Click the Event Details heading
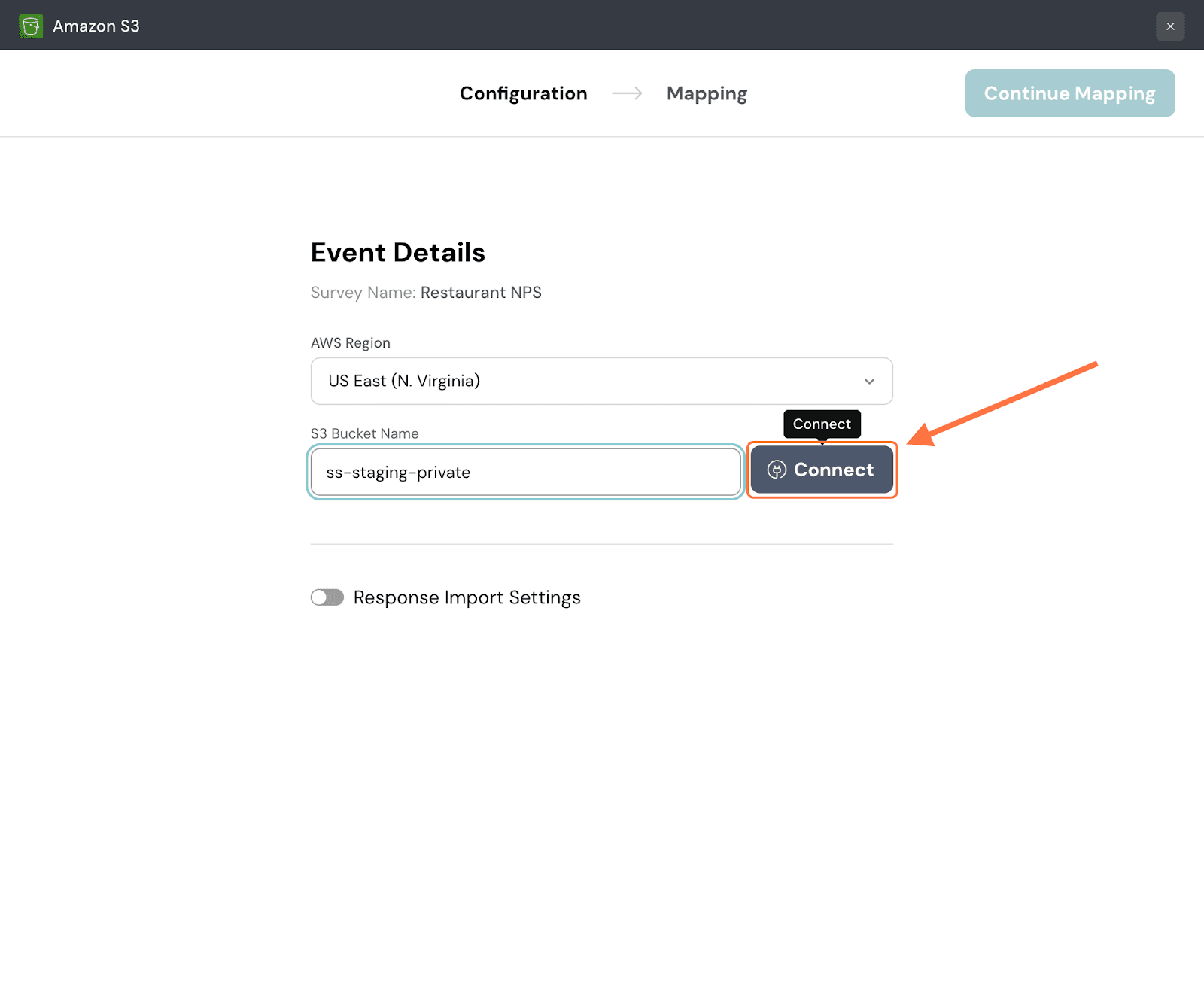This screenshot has height=982, width=1204. 398,253
